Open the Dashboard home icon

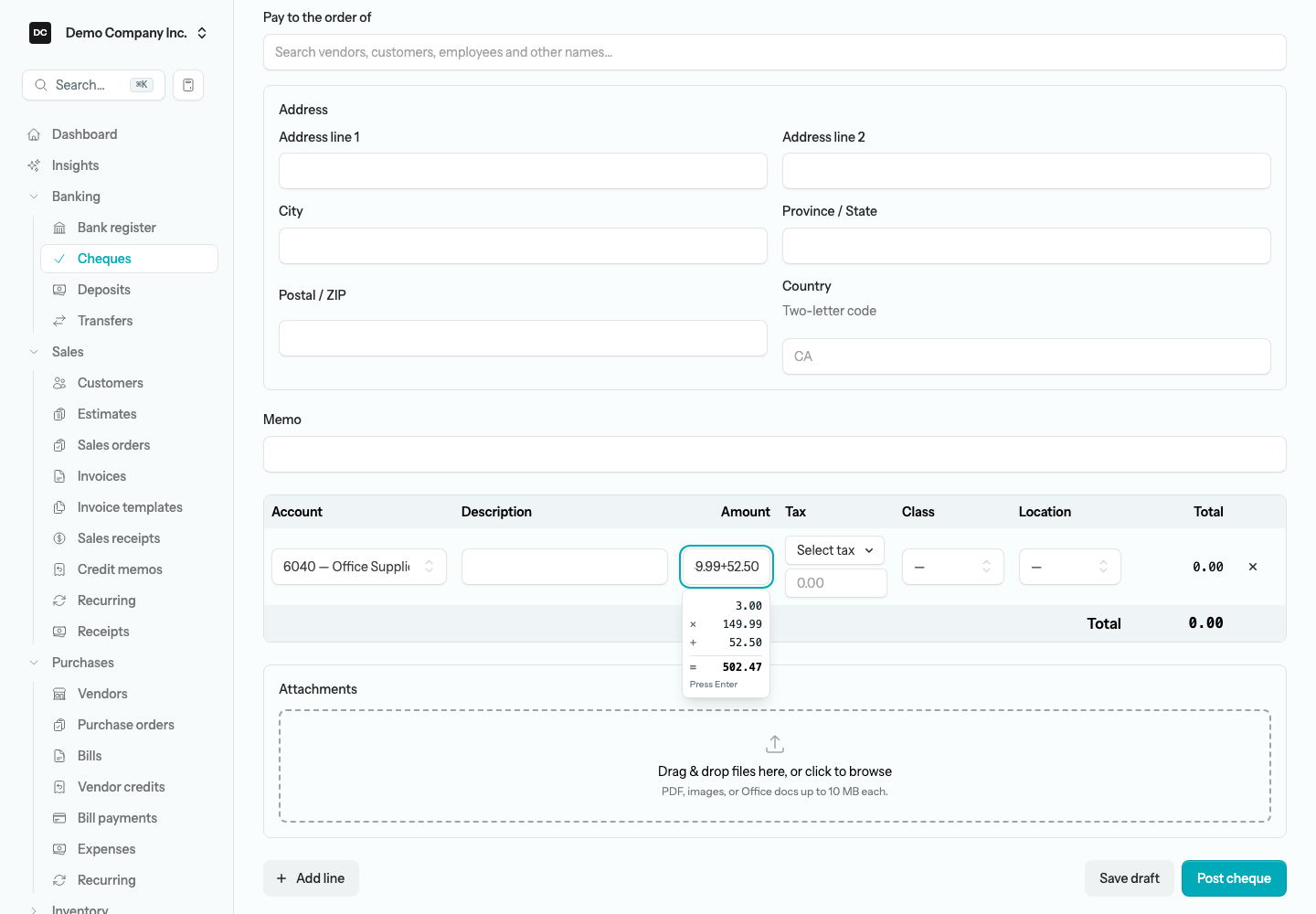click(34, 134)
